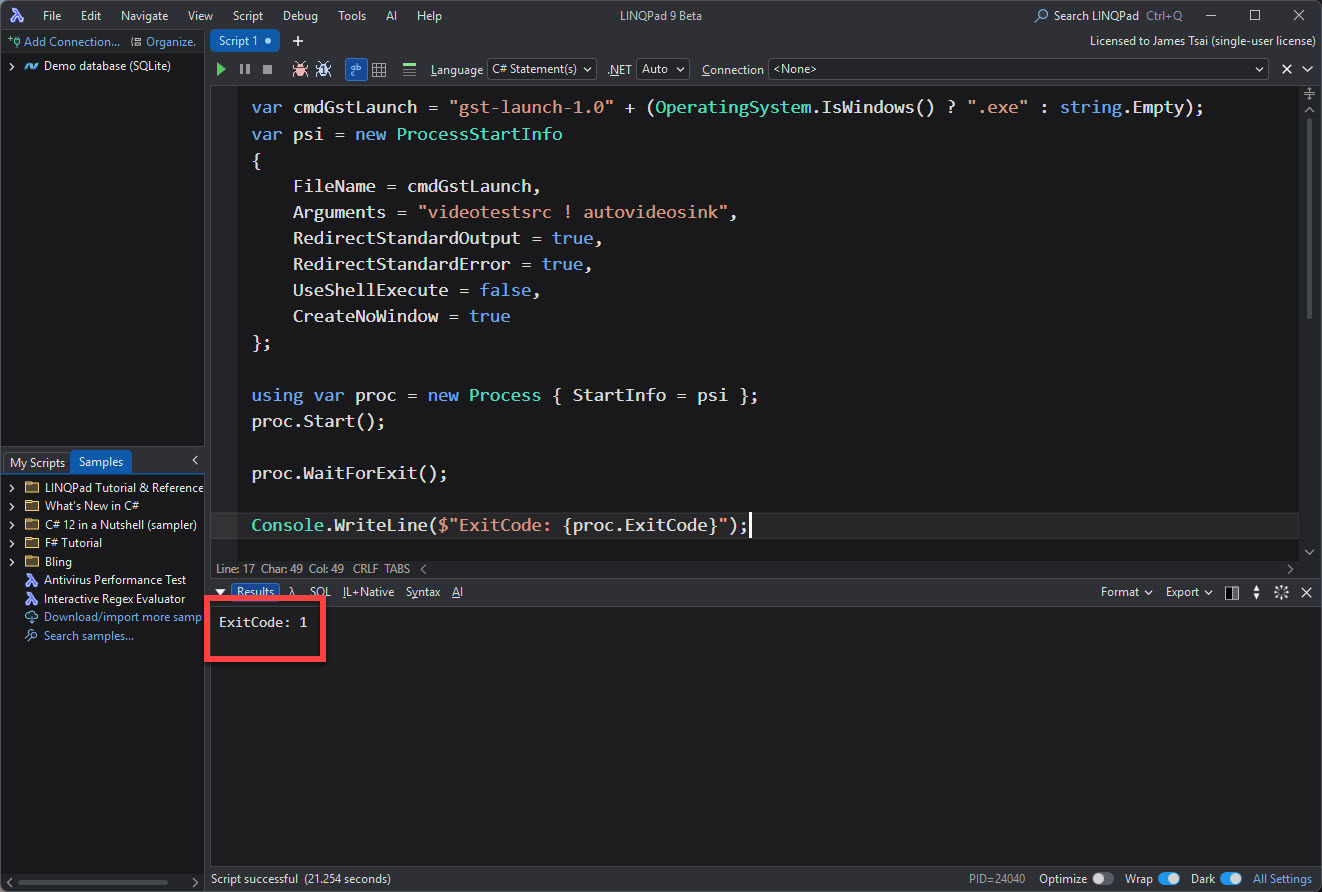Pause script execution
1322x892 pixels.
245,69
